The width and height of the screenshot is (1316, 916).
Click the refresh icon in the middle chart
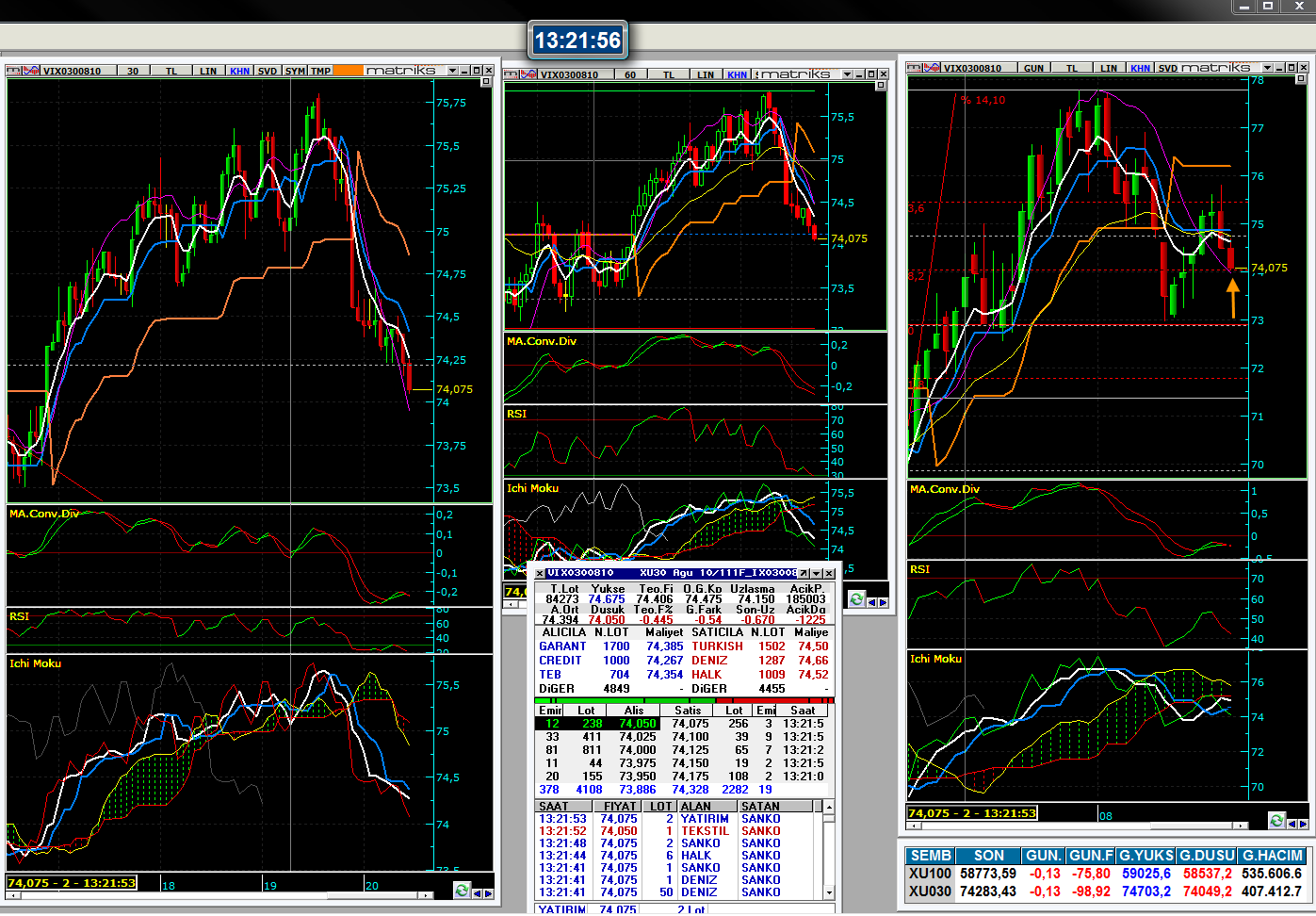tap(856, 599)
